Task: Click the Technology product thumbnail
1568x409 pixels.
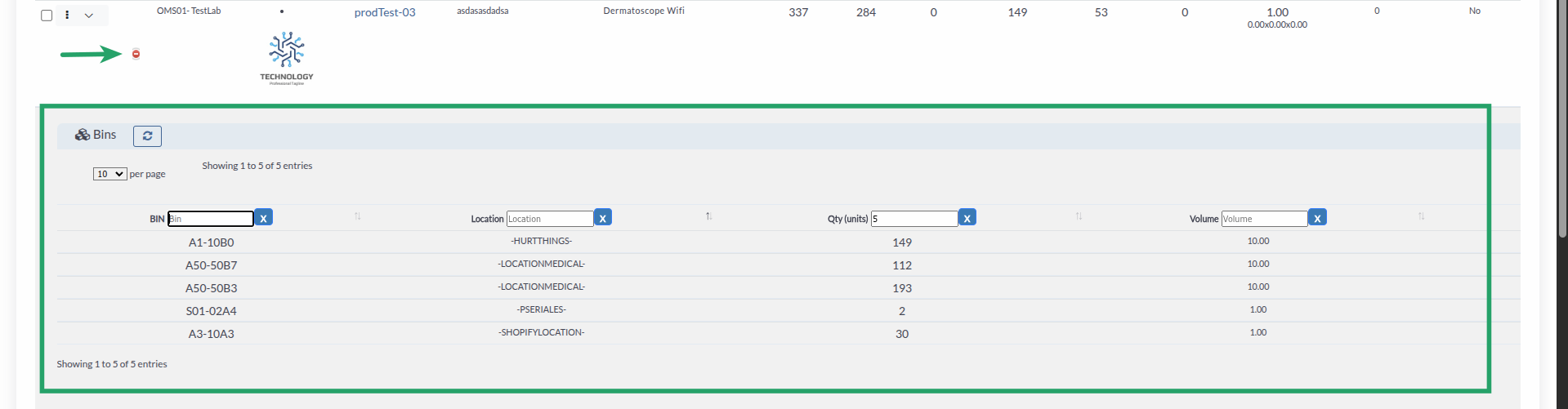Action: (x=287, y=57)
